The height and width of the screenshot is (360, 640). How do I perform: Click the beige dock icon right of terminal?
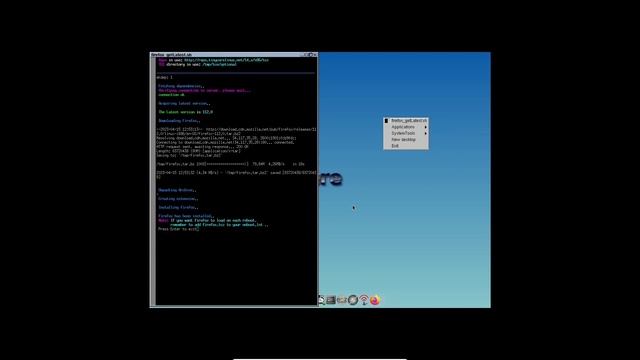(x=342, y=300)
